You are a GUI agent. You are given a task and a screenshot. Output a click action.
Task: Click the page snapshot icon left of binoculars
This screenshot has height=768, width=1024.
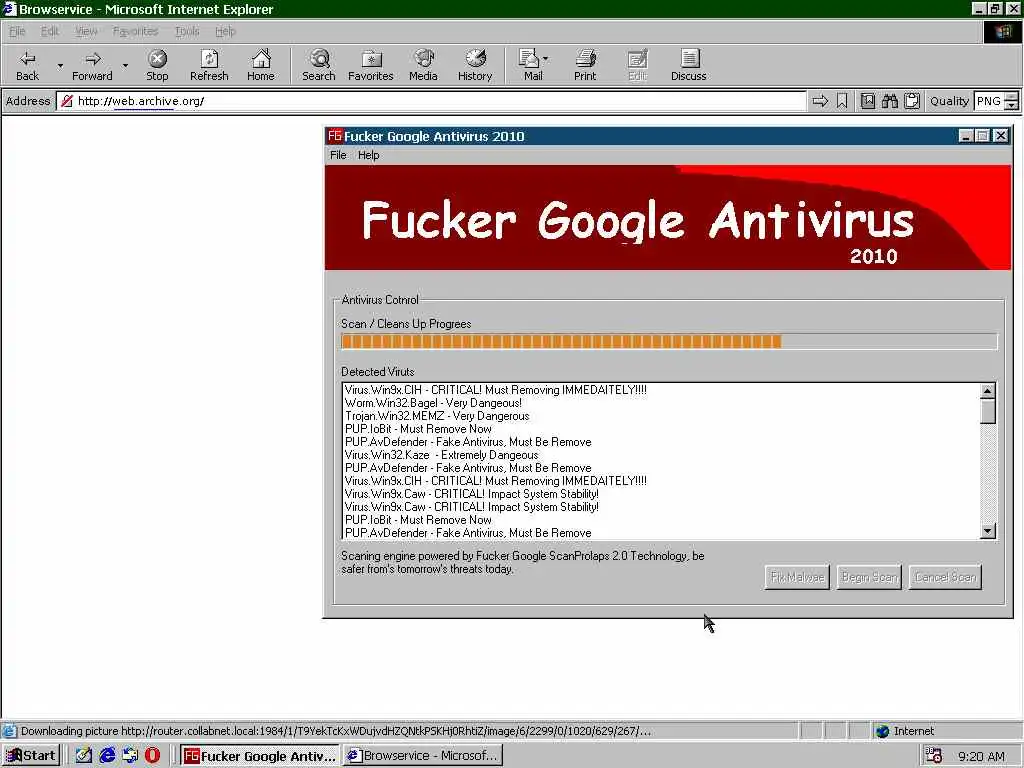[x=867, y=101]
